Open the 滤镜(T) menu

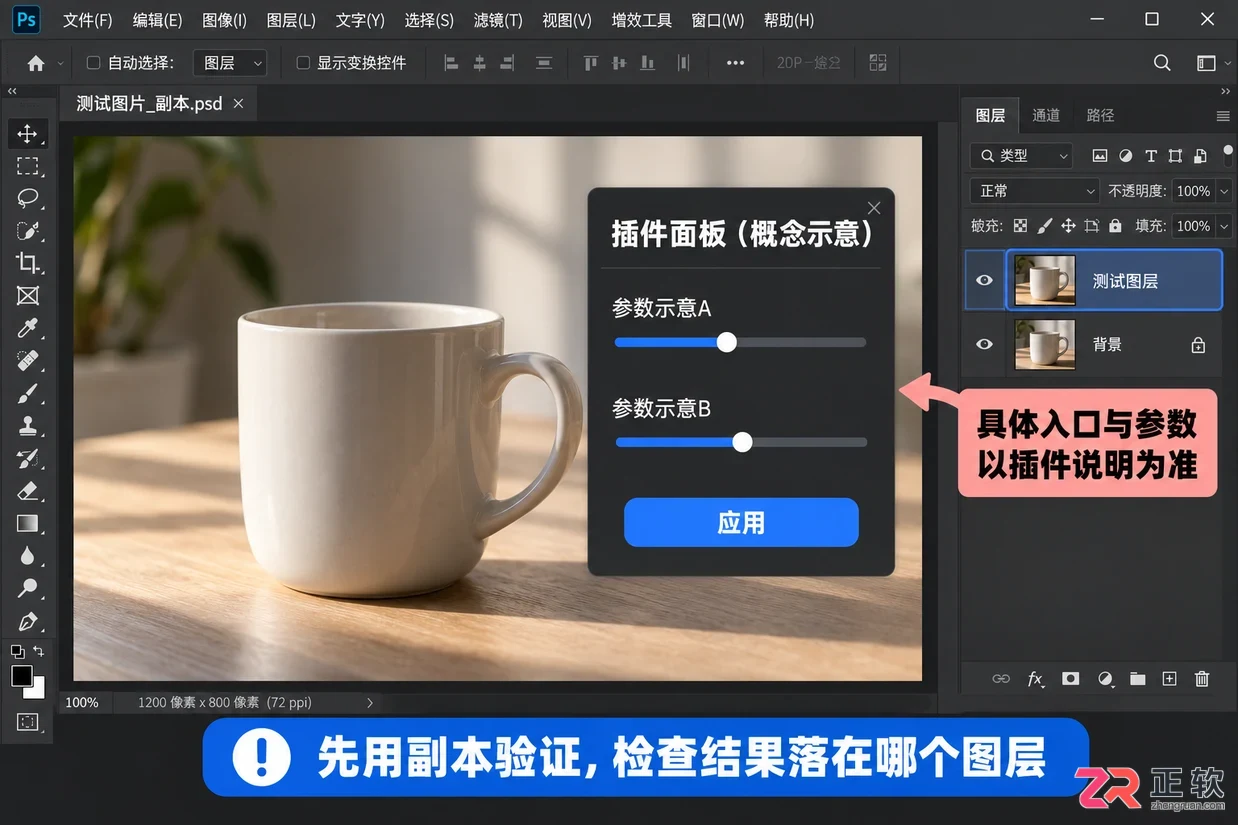pyautogui.click(x=498, y=20)
